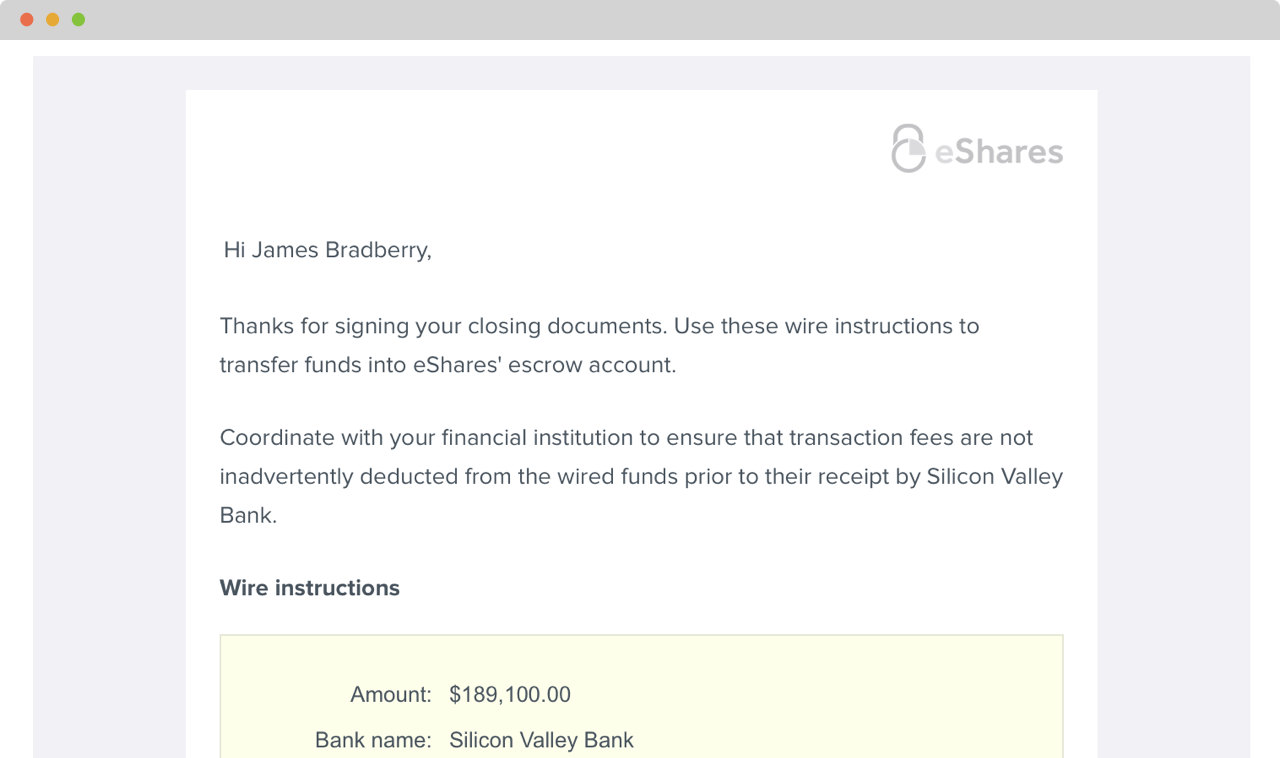Click the word "Bank." ending the paragraph

[x=248, y=516]
